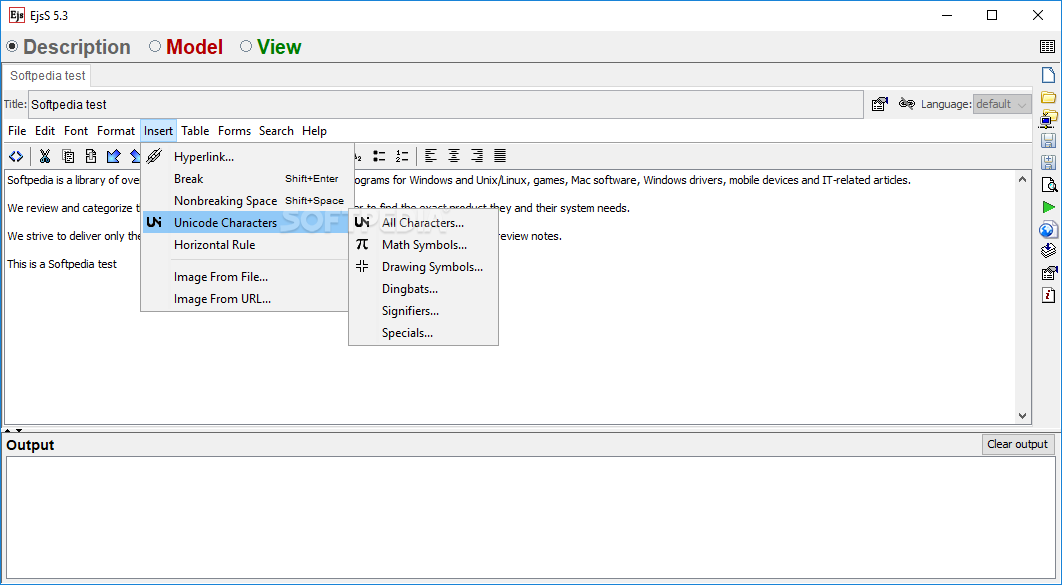Open the File menu

[x=17, y=131]
